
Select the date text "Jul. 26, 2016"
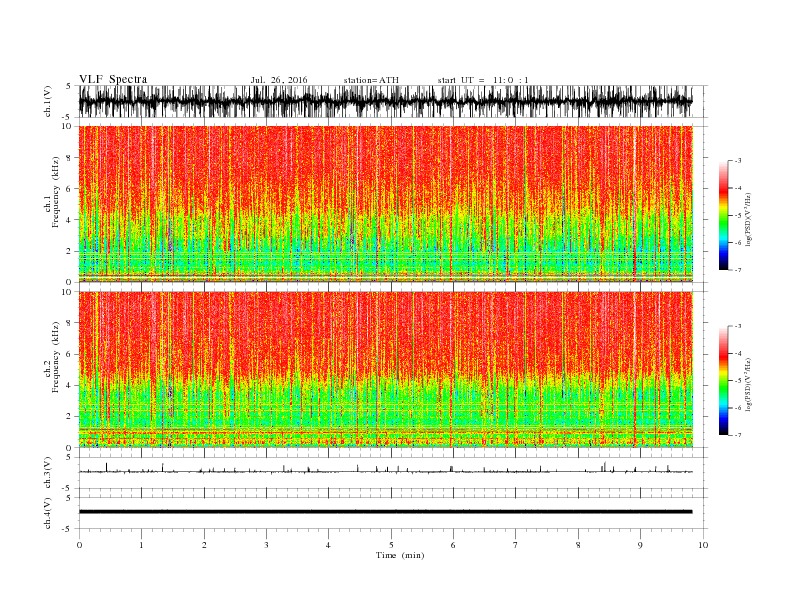pos(279,80)
